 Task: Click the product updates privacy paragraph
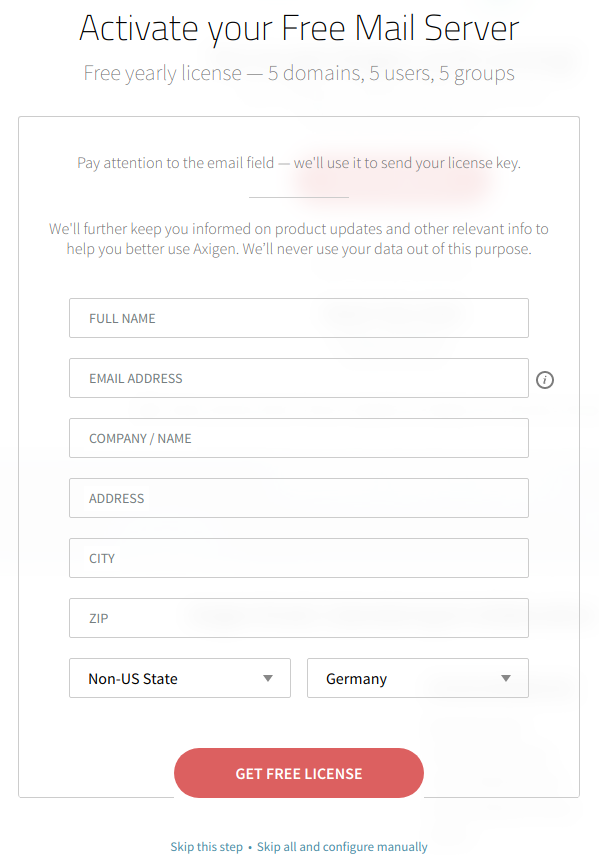point(299,239)
